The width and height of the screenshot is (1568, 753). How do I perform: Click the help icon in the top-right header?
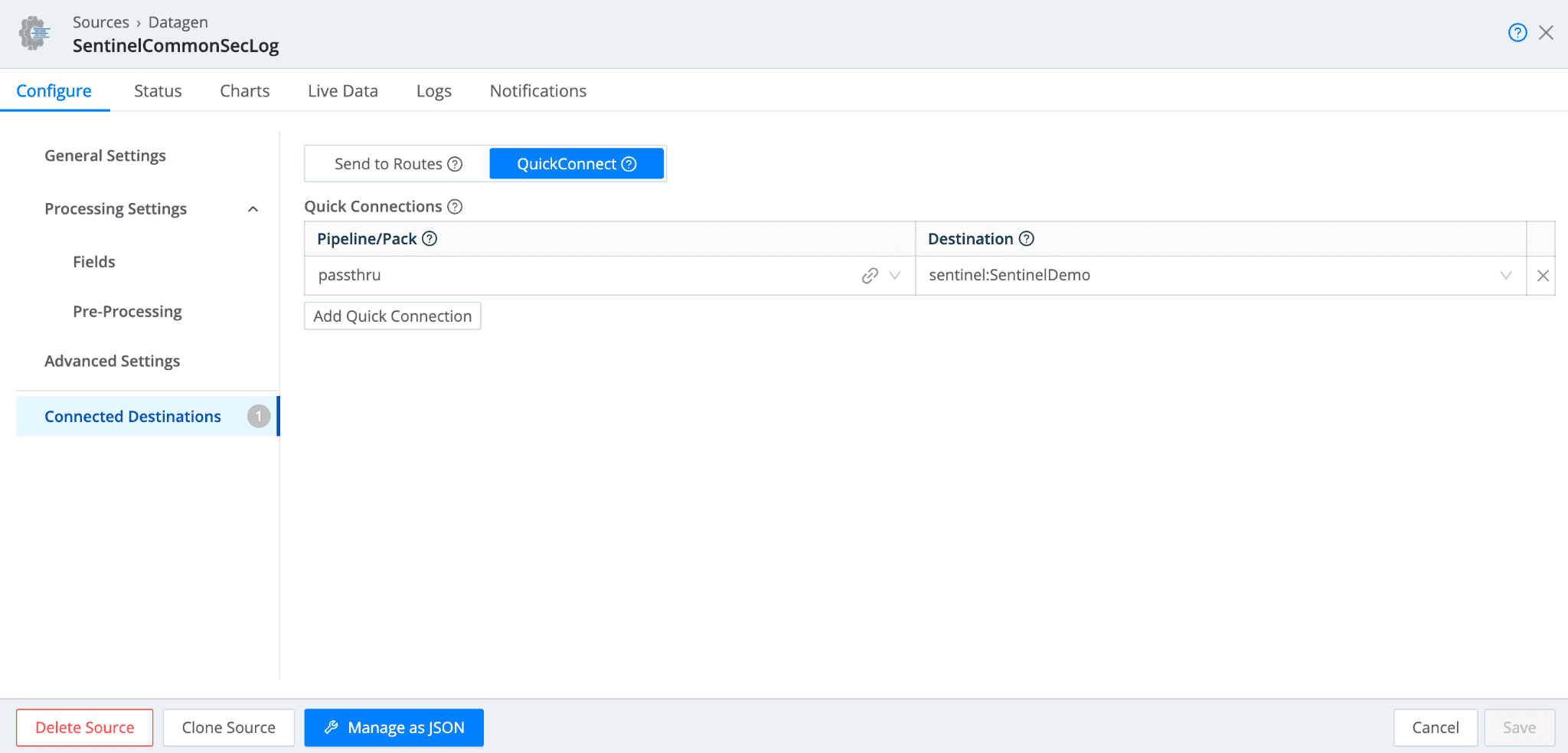[1517, 33]
